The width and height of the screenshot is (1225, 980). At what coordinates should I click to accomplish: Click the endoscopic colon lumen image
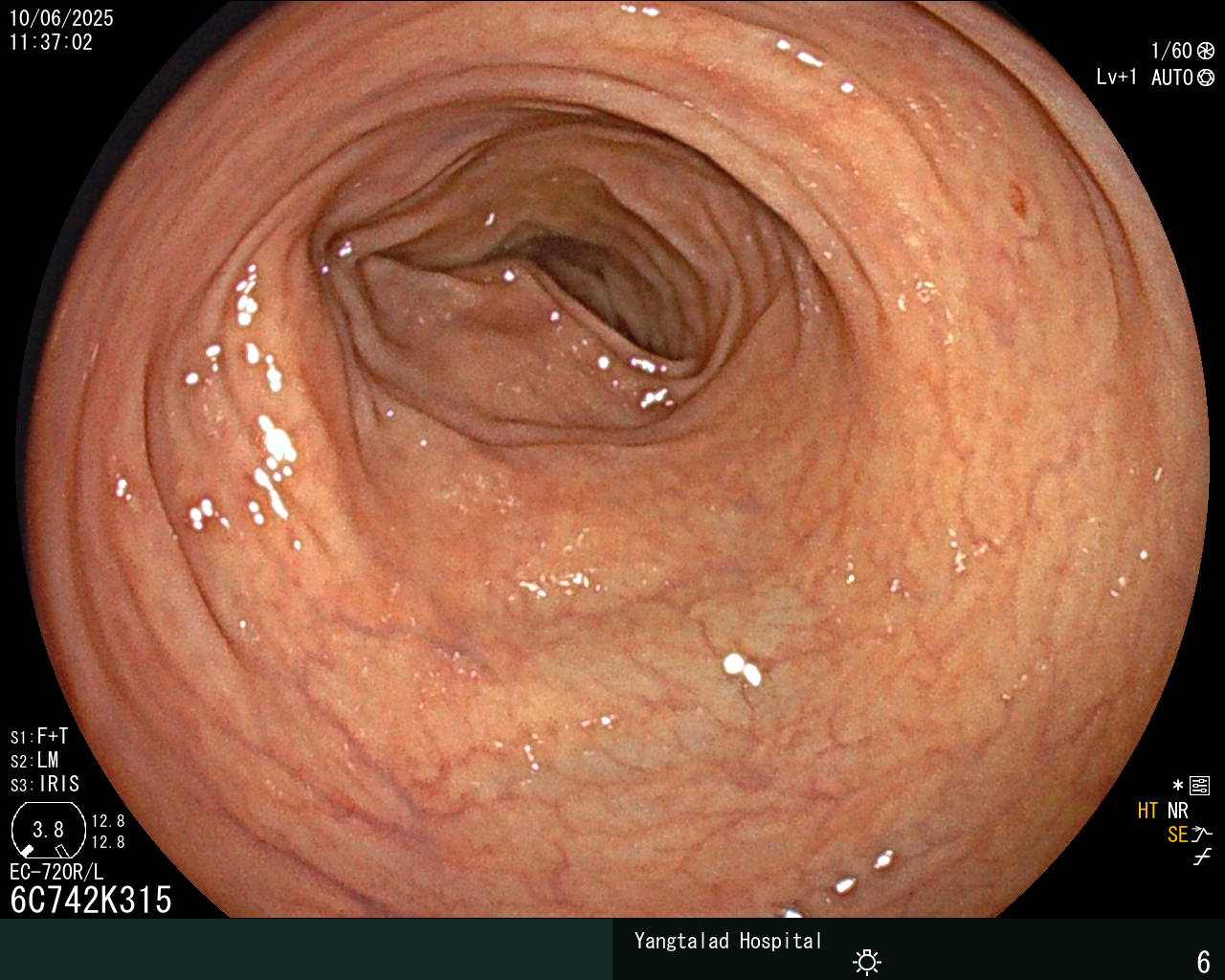click(x=612, y=459)
